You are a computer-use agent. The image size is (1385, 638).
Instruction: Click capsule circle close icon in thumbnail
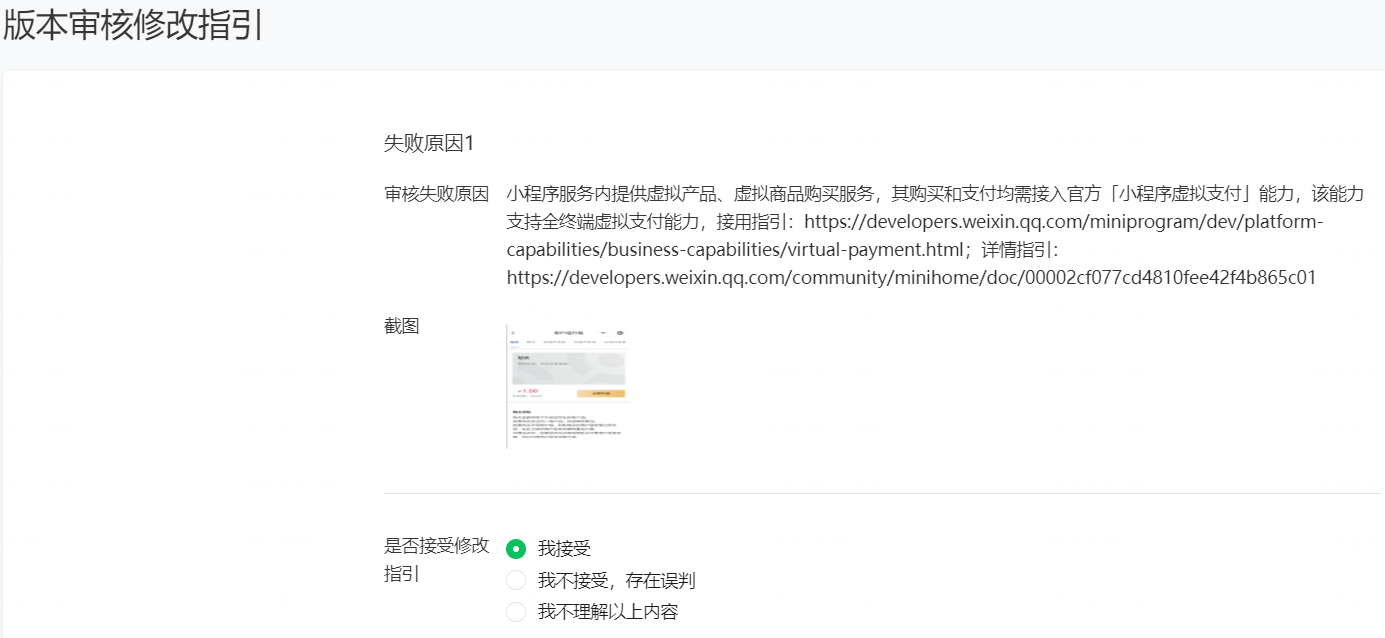coord(621,332)
